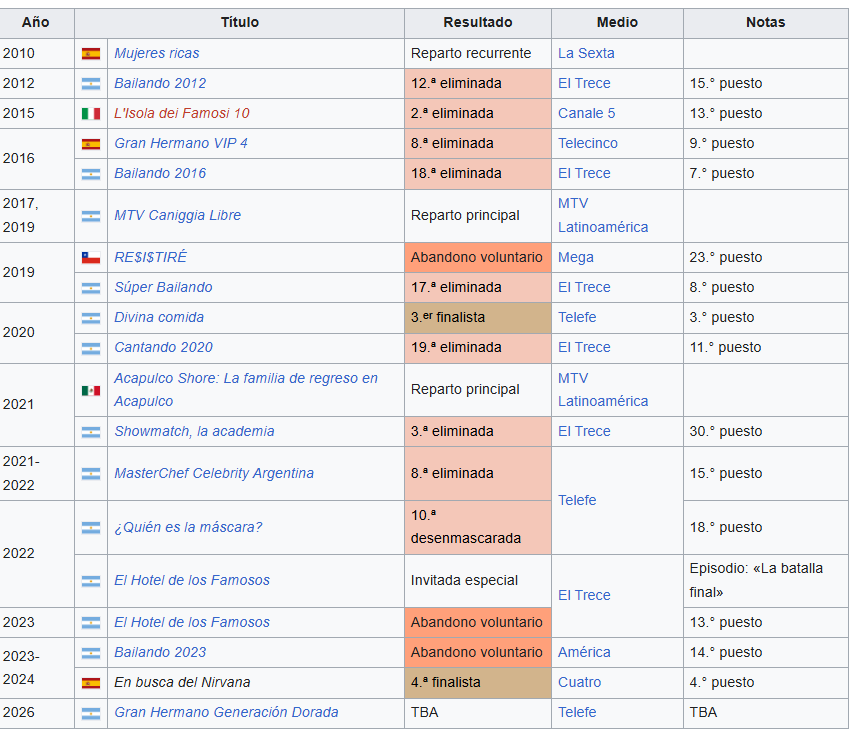Open El Hotel de los Famosos link in the 2023 row
853x735 pixels.
[192, 622]
